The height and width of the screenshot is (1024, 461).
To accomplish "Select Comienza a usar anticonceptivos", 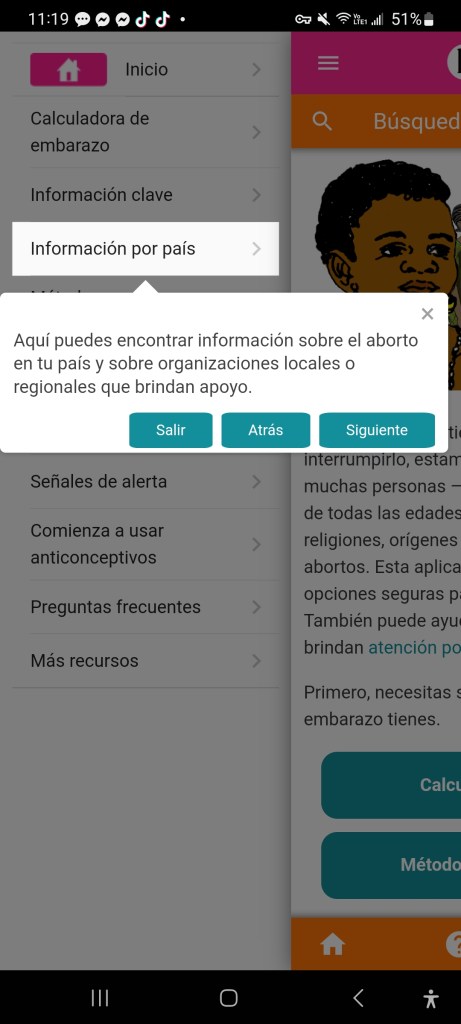I will [x=146, y=544].
